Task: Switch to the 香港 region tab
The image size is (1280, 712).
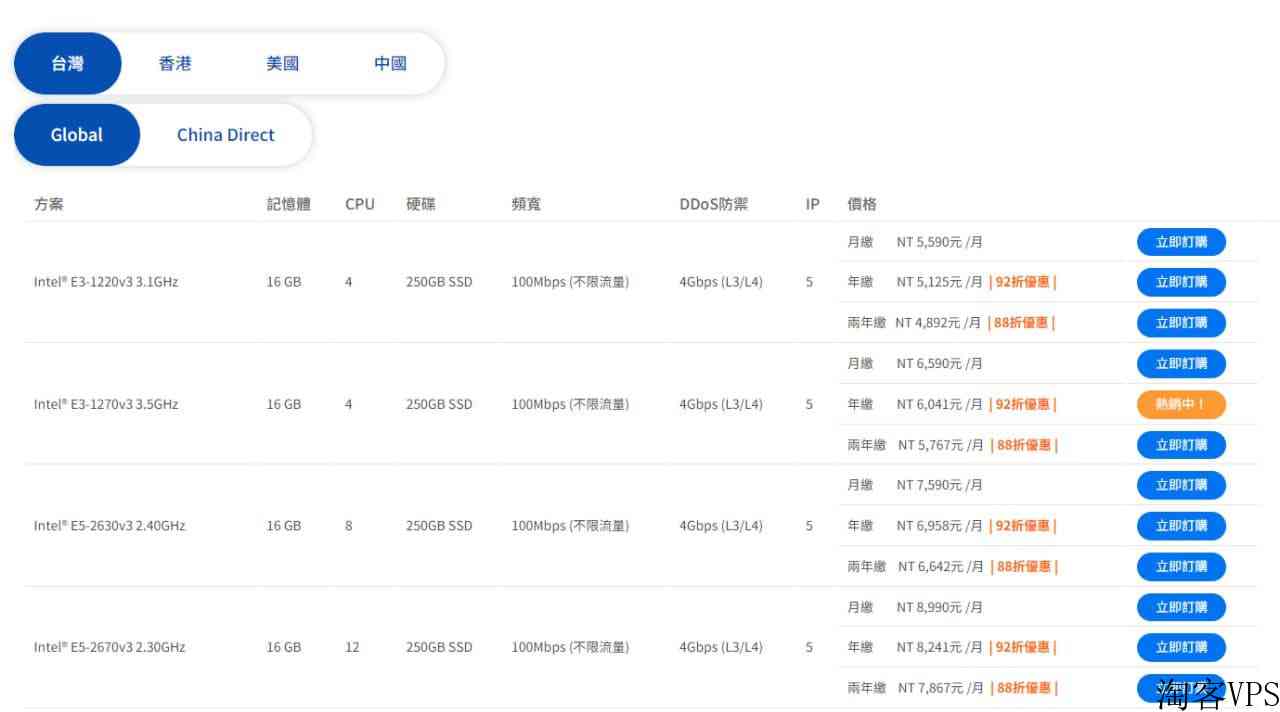Action: (175, 64)
